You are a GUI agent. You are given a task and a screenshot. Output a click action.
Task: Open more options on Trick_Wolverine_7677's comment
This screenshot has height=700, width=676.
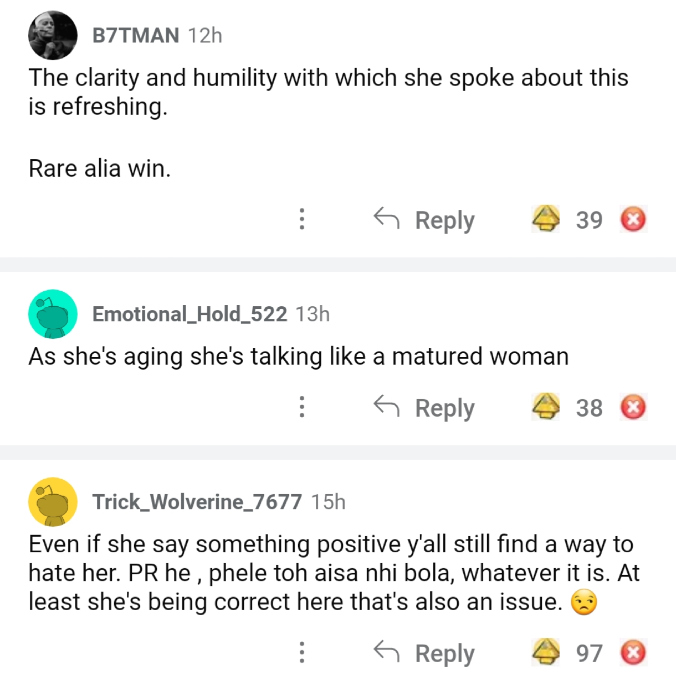(x=302, y=653)
